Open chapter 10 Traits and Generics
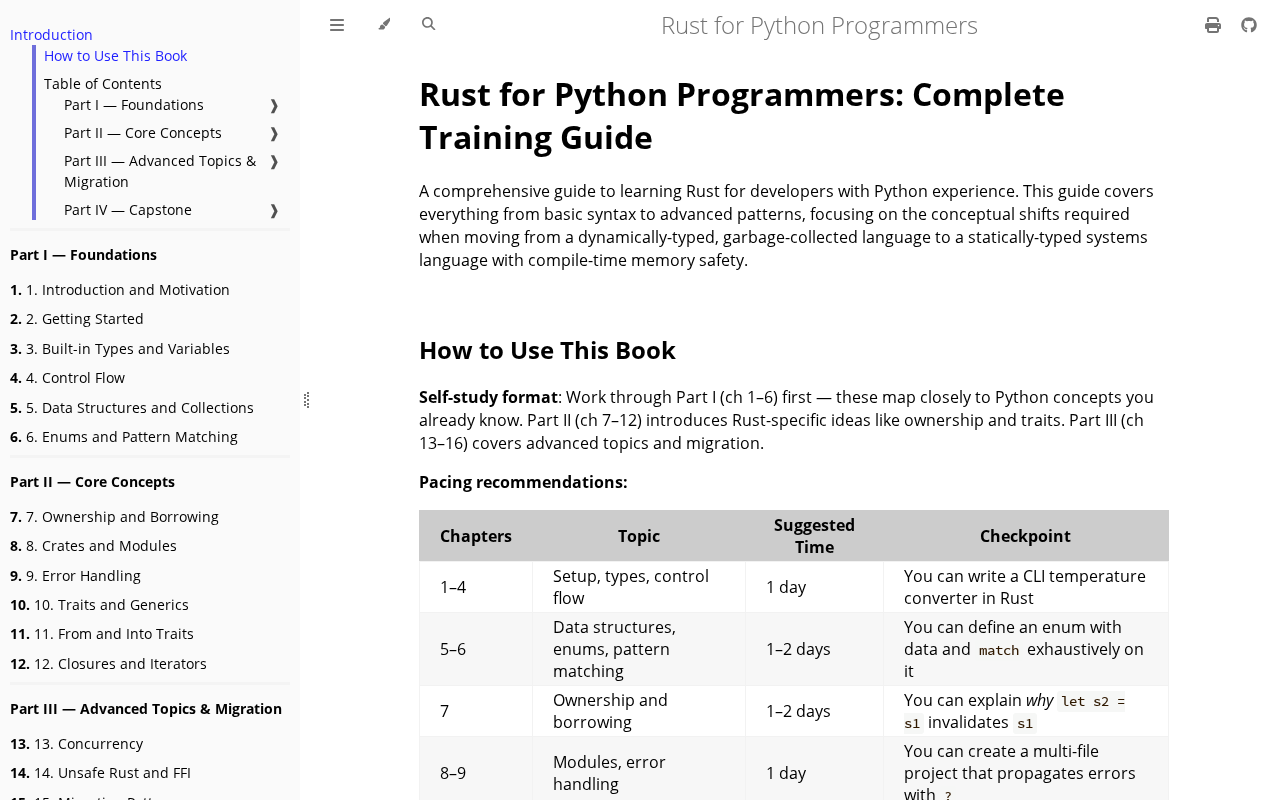 pyautogui.click(x=99, y=605)
